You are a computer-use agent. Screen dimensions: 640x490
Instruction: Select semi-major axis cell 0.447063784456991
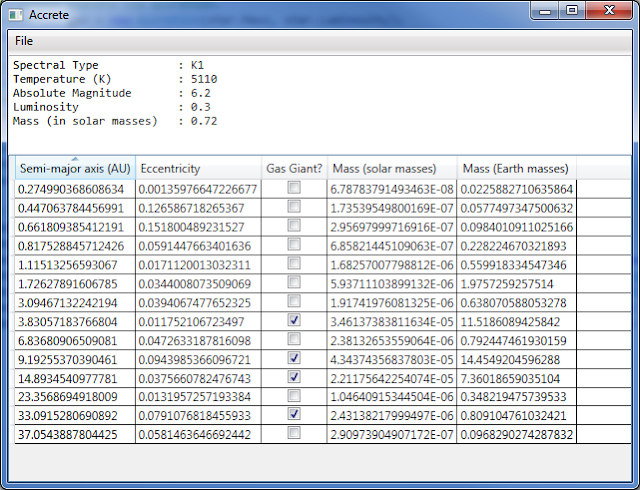(x=75, y=208)
